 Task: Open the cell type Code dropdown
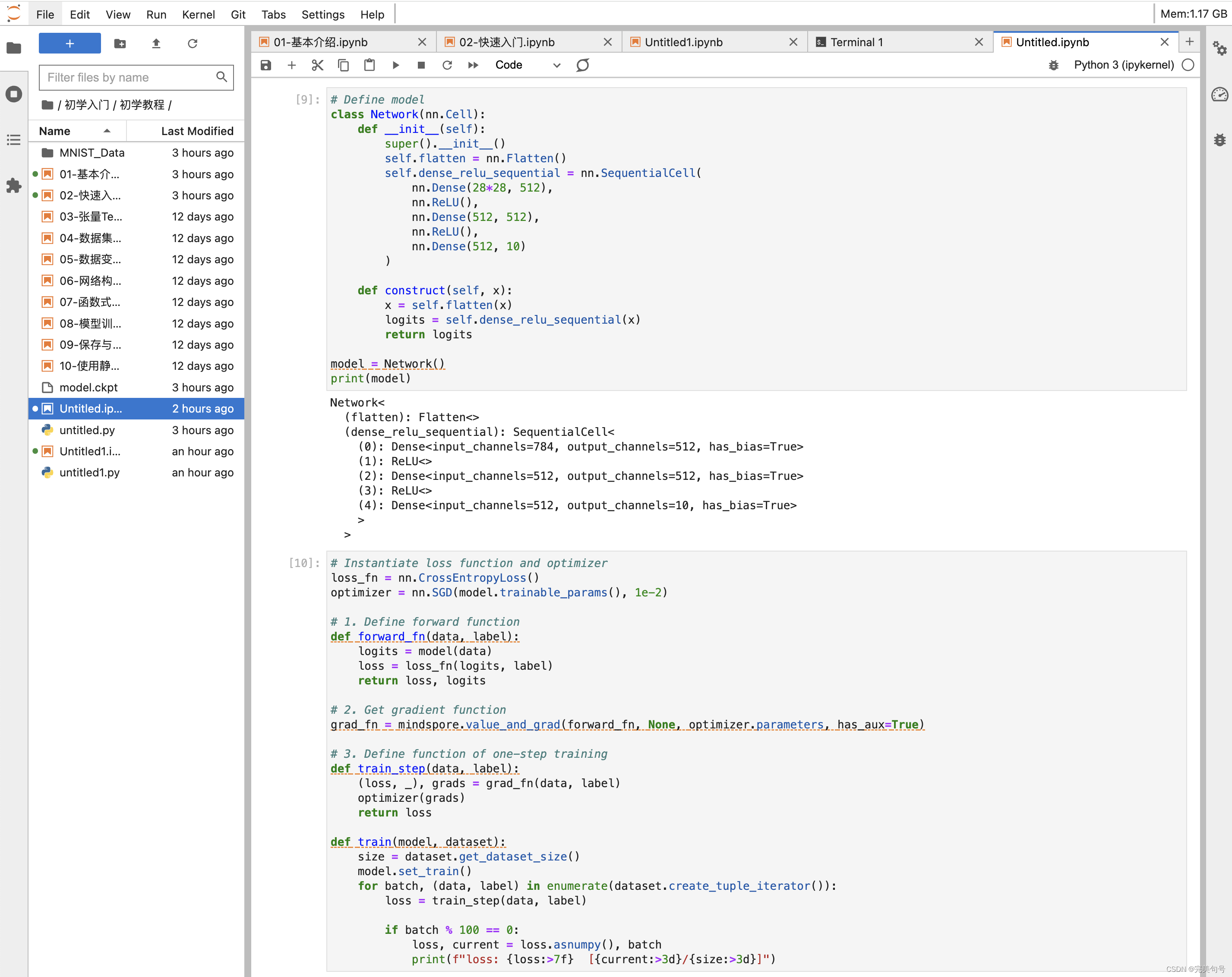tap(527, 65)
